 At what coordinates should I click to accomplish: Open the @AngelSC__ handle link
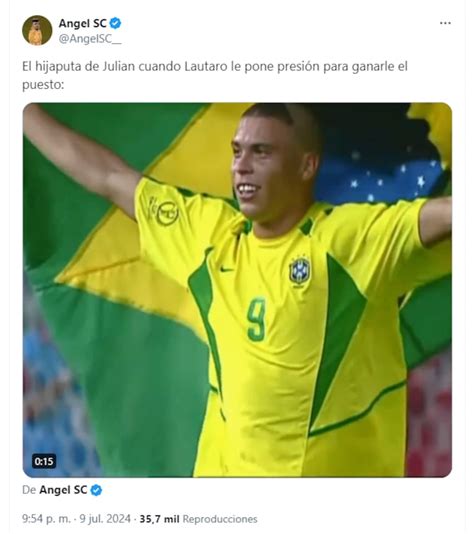pos(90,39)
